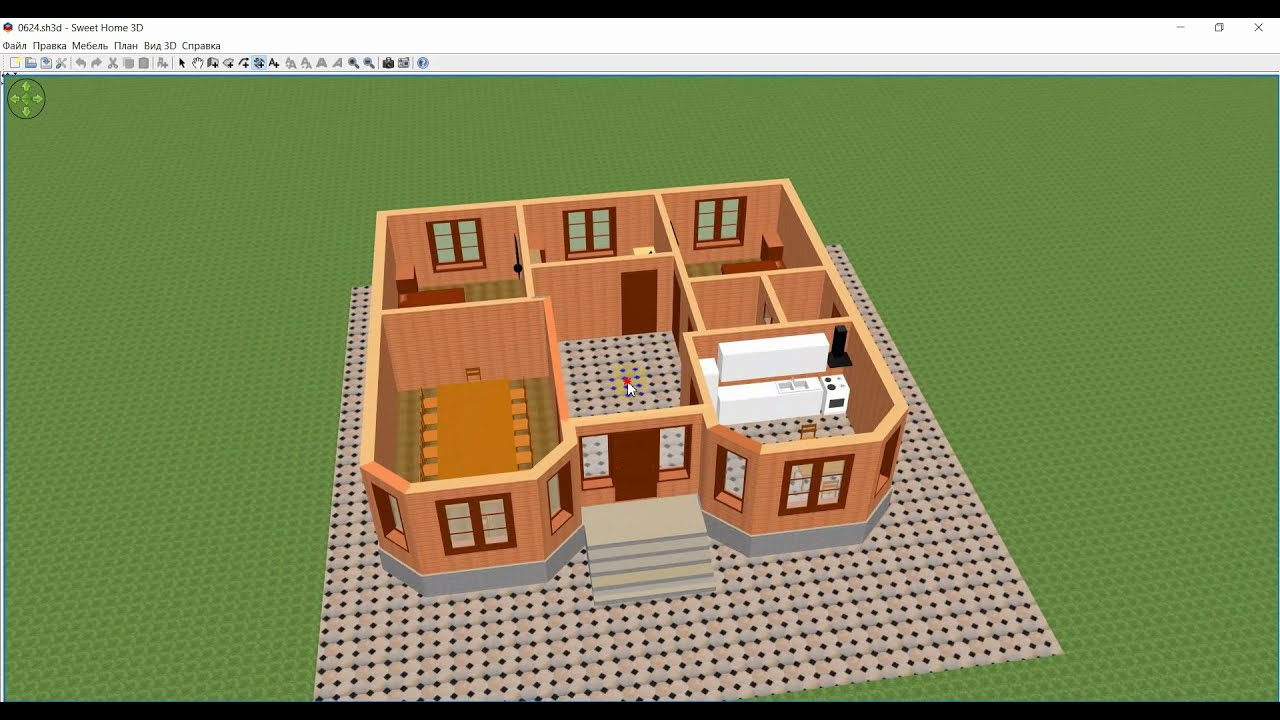Create a new home with New icon
The width and height of the screenshot is (1280, 720).
(15, 63)
